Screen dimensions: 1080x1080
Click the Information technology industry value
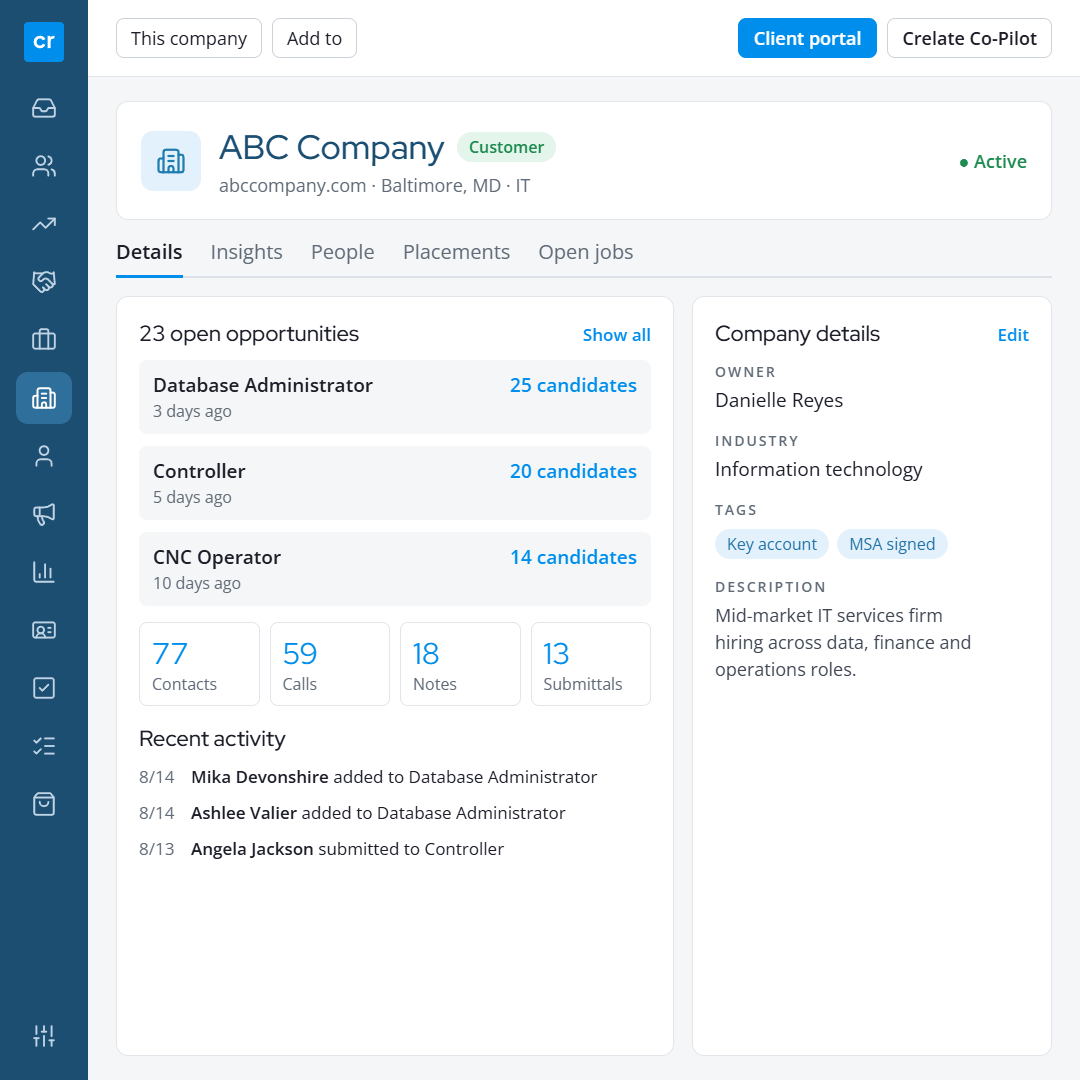[x=818, y=470]
